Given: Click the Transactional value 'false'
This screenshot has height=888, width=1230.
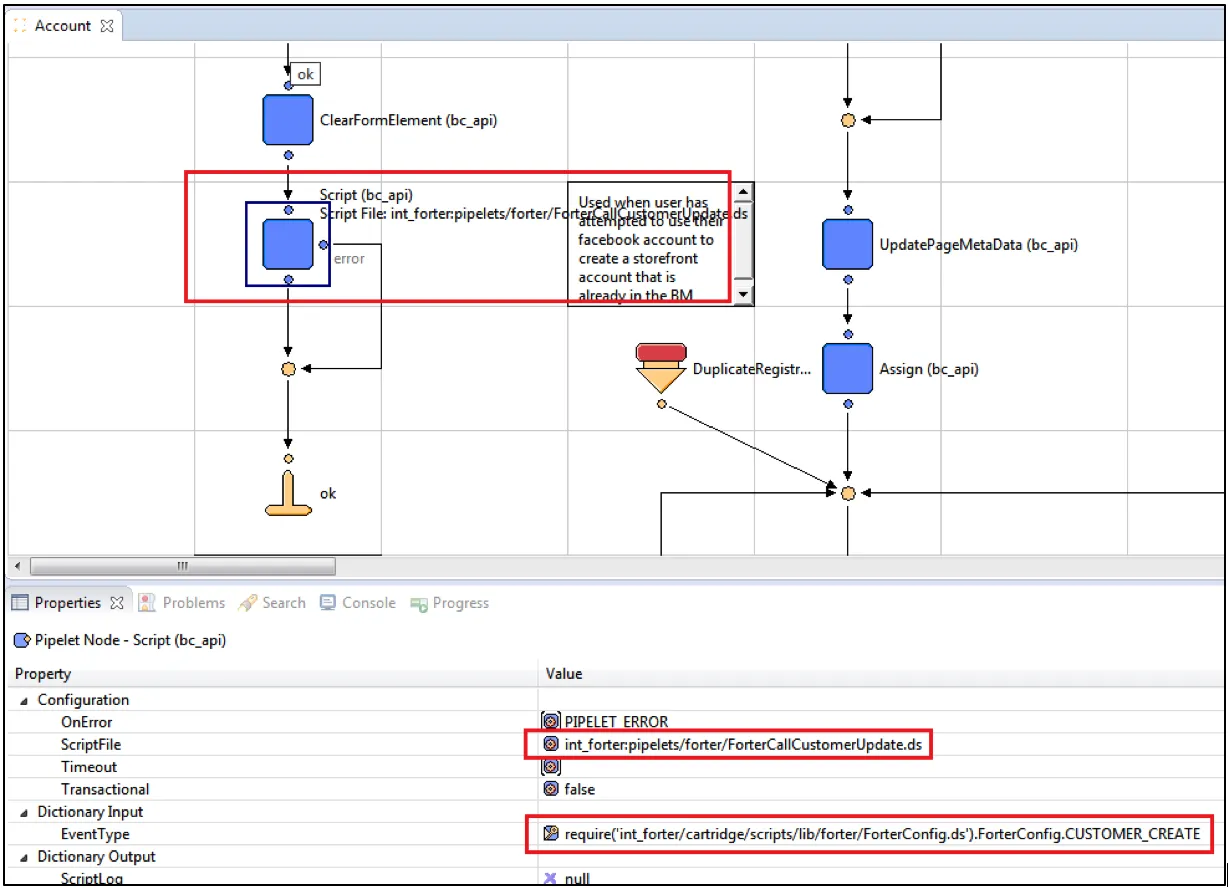Looking at the screenshot, I should pyautogui.click(x=580, y=790).
